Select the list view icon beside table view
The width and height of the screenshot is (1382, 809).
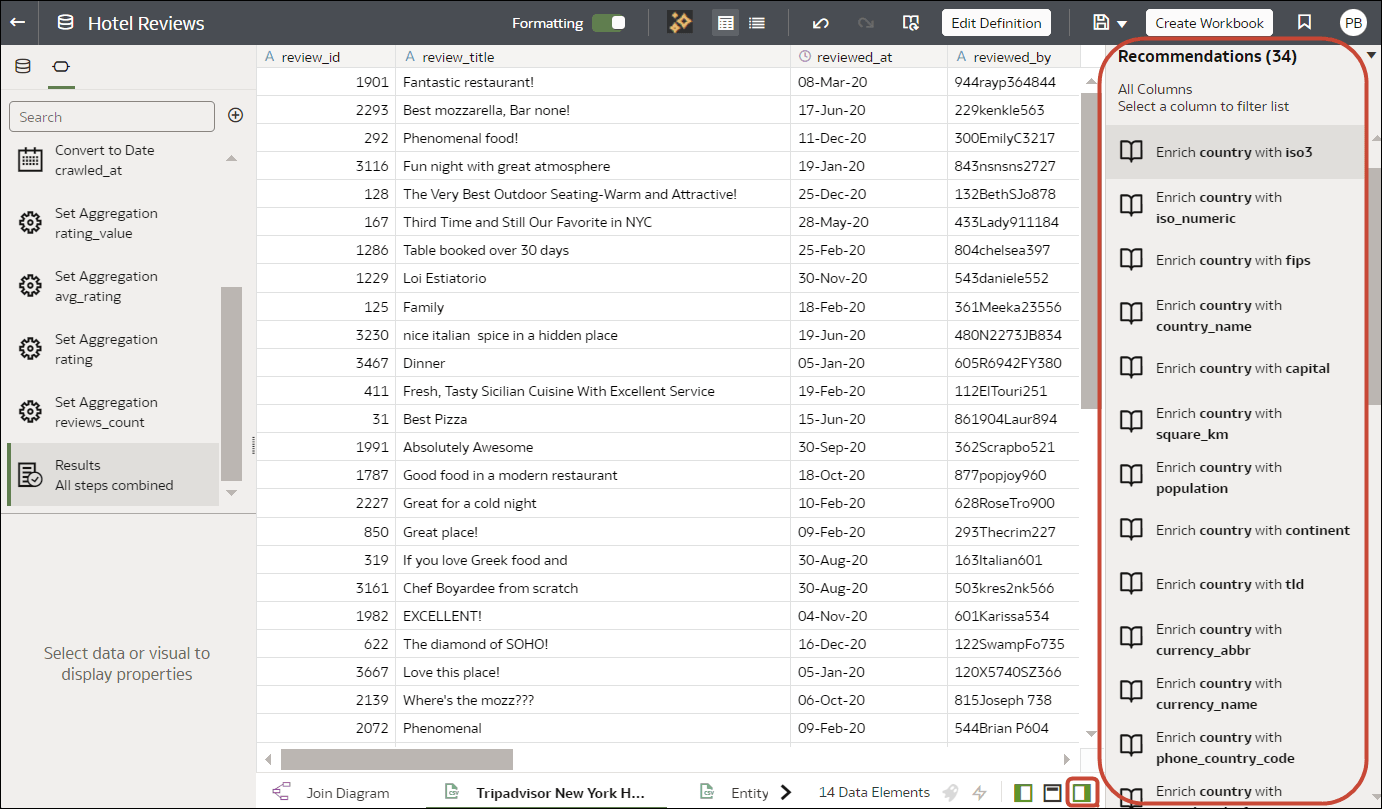757,22
